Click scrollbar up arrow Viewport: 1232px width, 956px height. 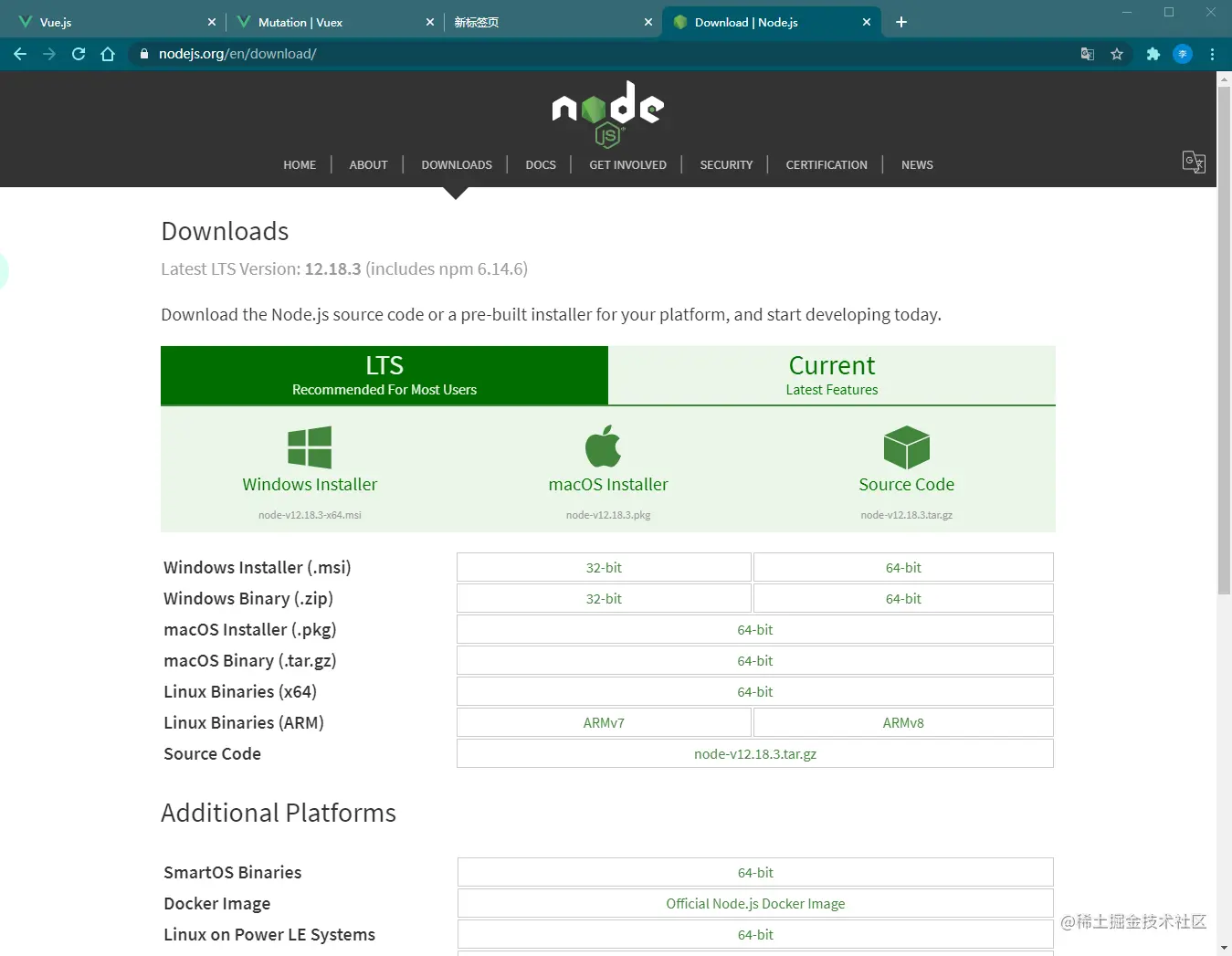point(1224,79)
